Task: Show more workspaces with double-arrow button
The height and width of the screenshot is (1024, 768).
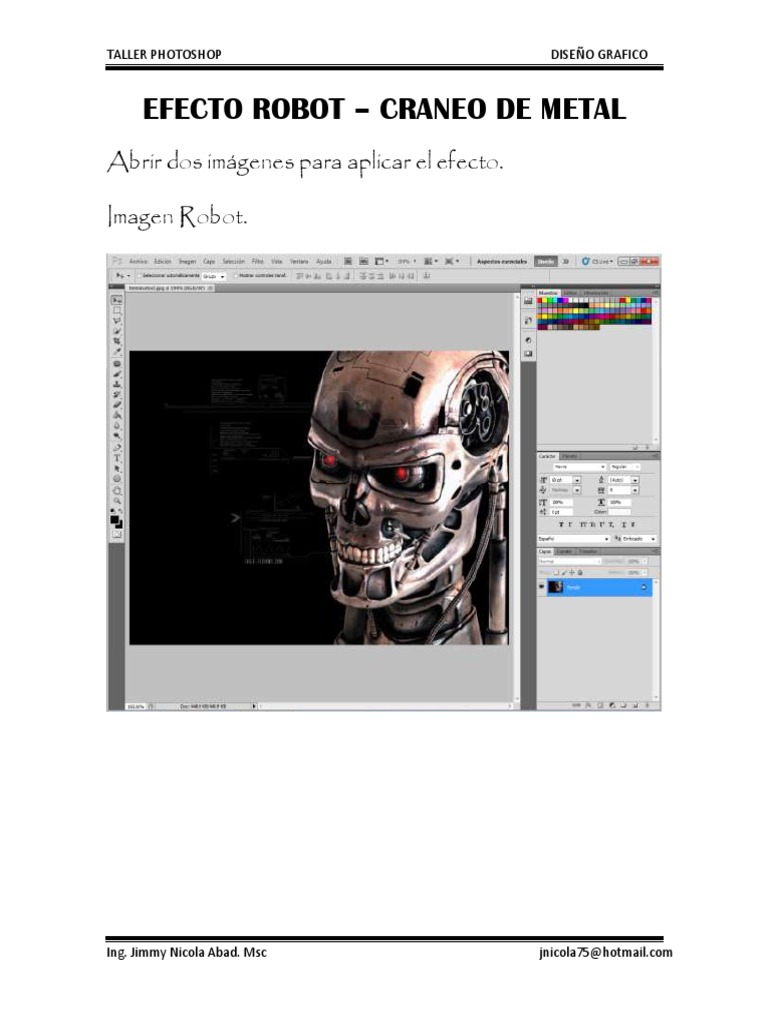Action: pyautogui.click(x=566, y=261)
